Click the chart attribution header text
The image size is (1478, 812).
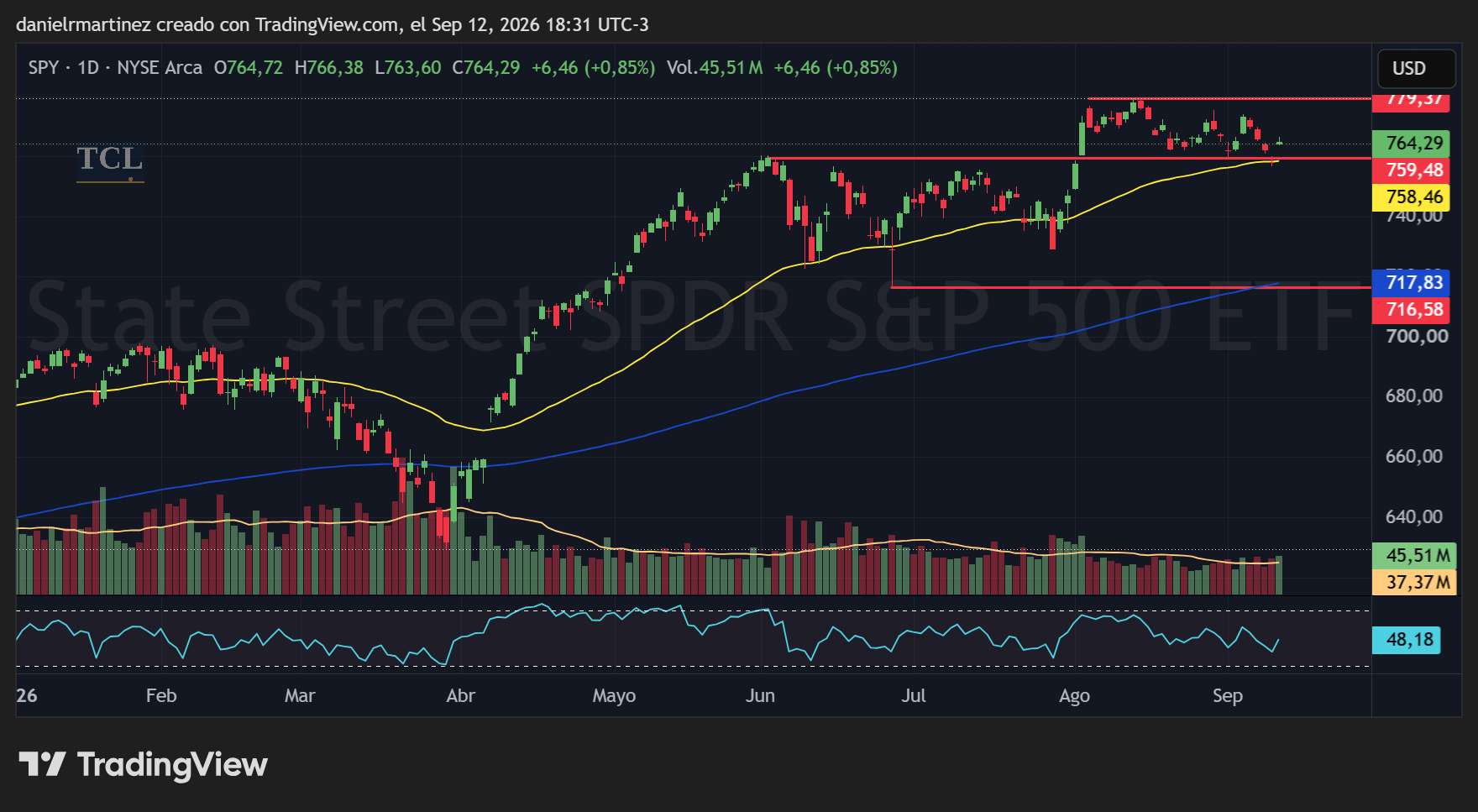pyautogui.click(x=333, y=24)
